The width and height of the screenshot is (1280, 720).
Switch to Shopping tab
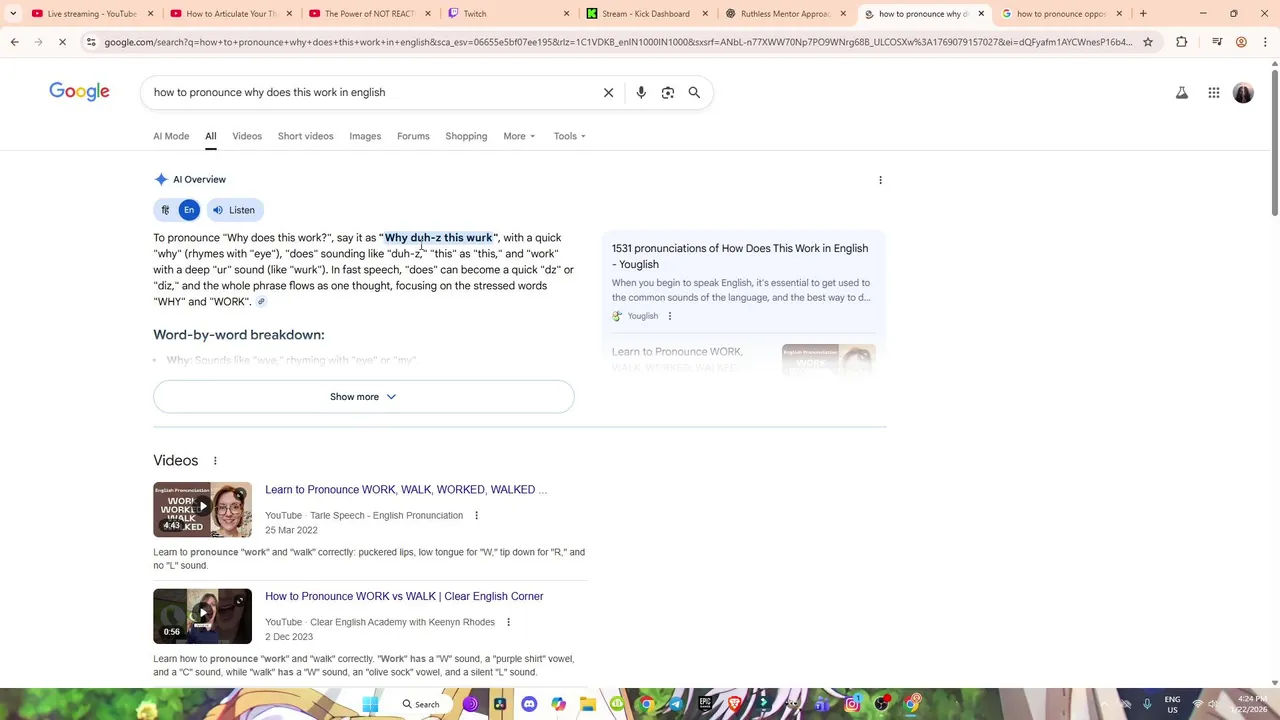coord(466,136)
